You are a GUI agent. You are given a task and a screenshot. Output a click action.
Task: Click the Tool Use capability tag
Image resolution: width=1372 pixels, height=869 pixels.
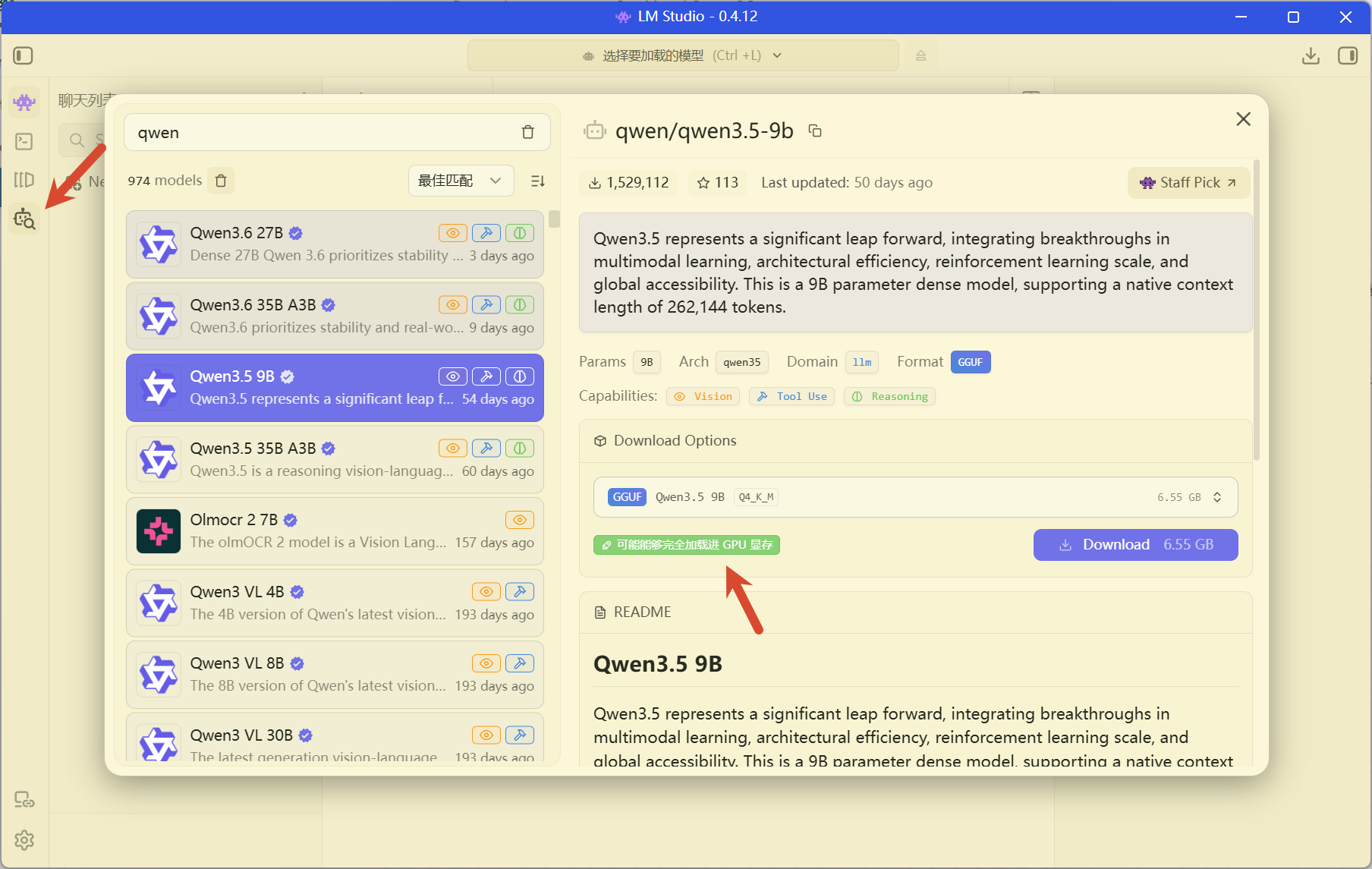791,396
